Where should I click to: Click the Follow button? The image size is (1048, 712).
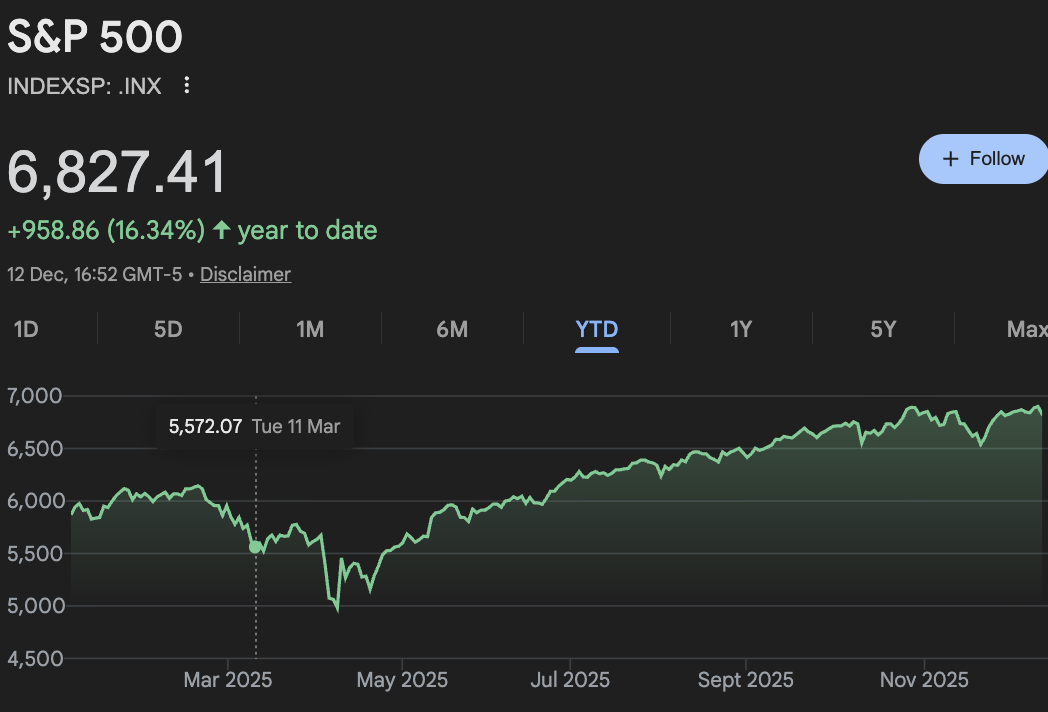tap(983, 158)
